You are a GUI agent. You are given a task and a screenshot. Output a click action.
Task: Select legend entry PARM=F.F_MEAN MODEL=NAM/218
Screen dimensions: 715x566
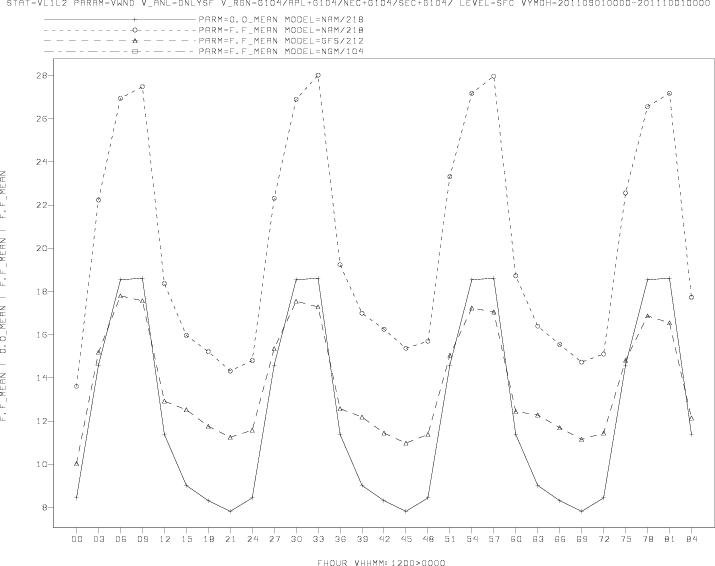tap(281, 30)
